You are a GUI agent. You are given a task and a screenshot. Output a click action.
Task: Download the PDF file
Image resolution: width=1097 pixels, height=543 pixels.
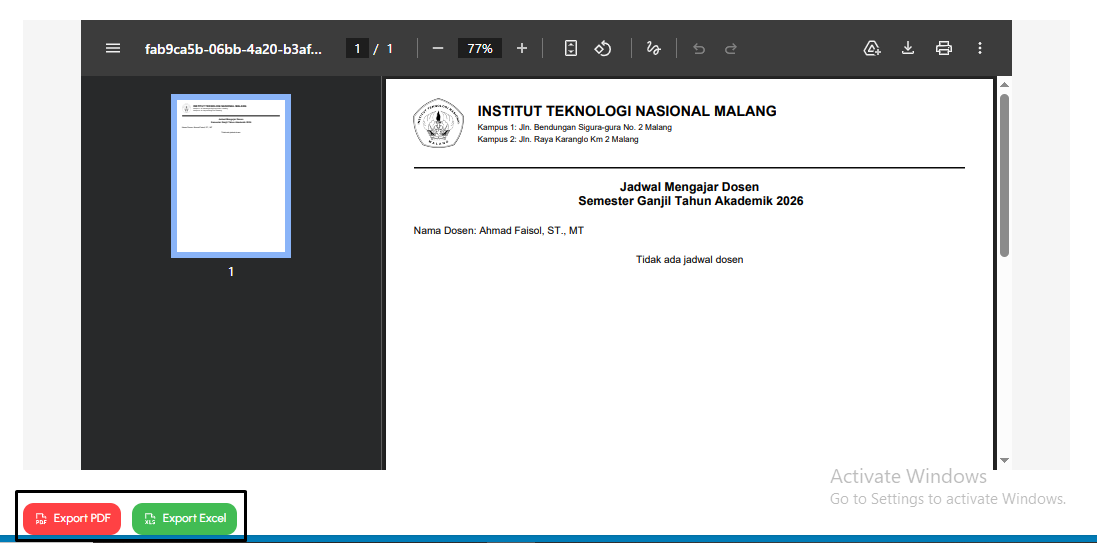click(908, 48)
